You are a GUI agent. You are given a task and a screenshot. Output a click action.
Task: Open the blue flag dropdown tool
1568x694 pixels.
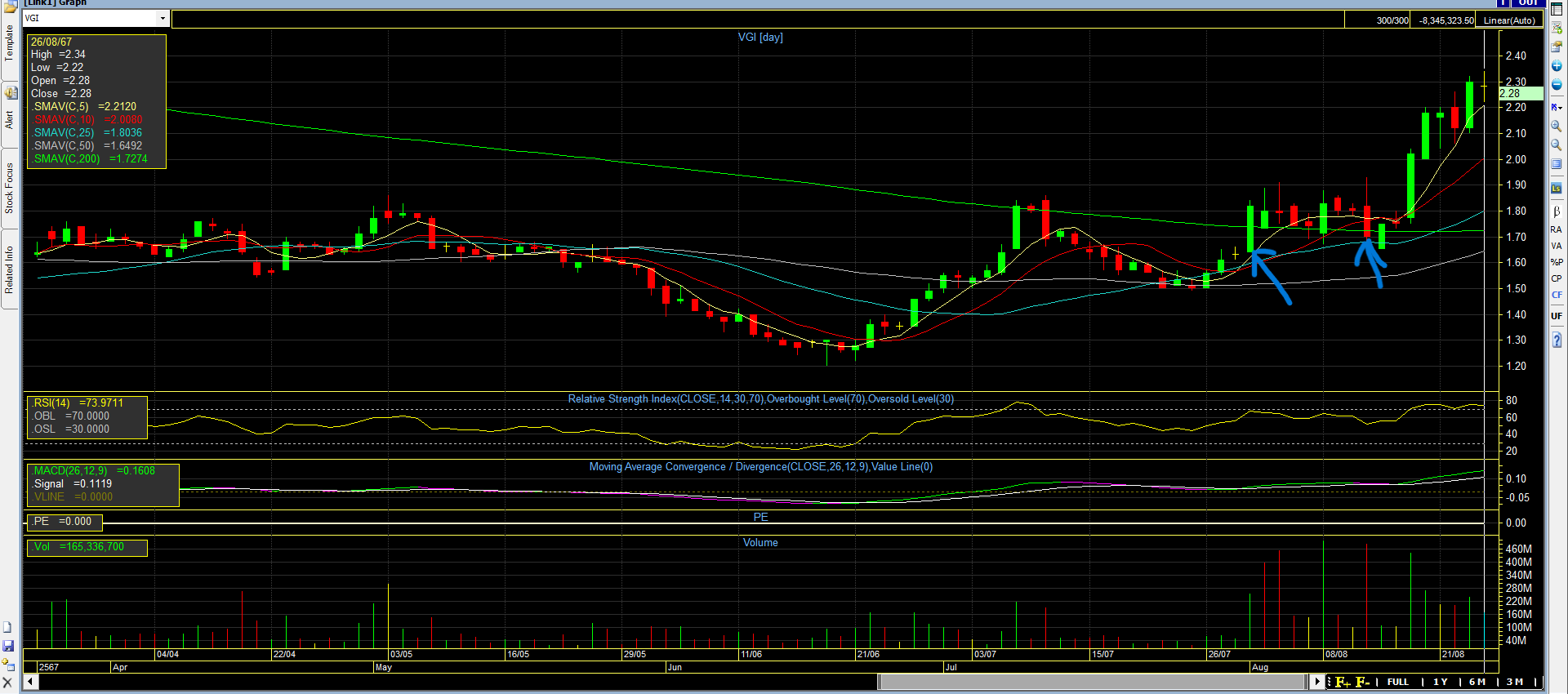(x=1557, y=107)
